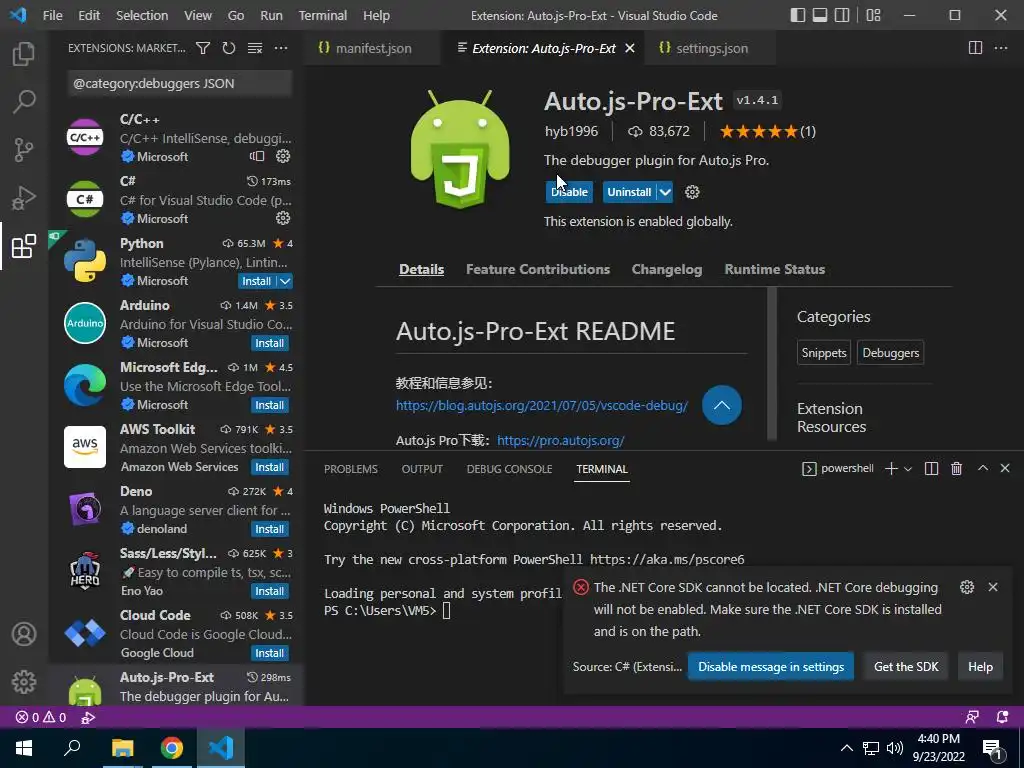Close the Auto.js-Pro-Ext extension tab
The width and height of the screenshot is (1024, 768).
[630, 48]
